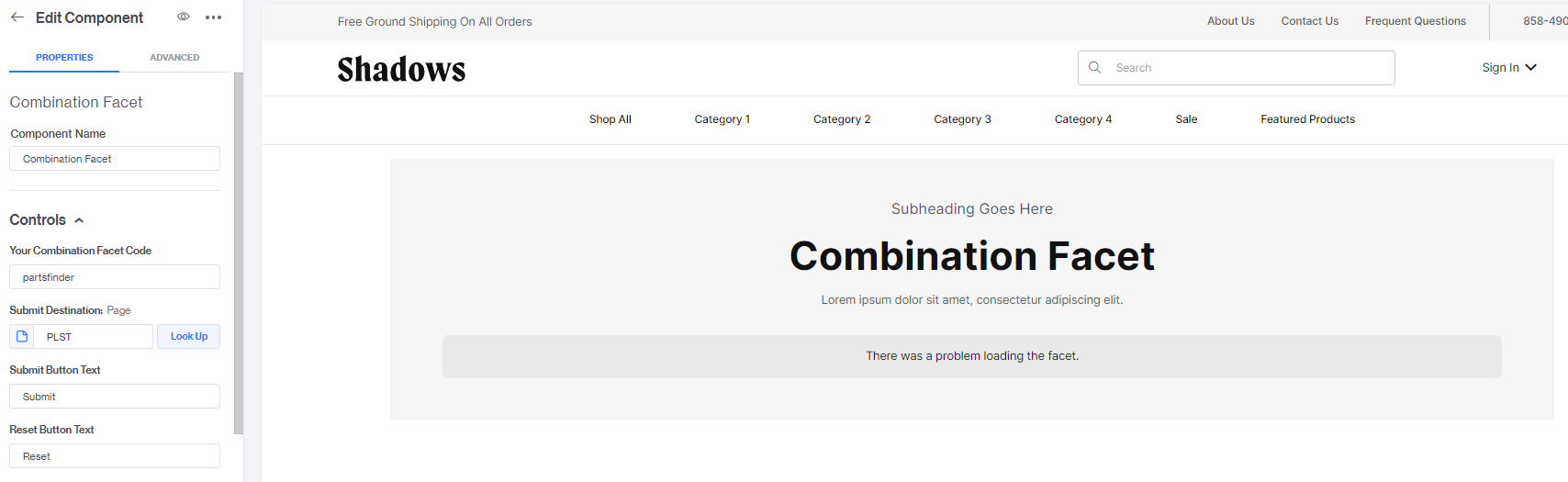Open the Shop All menu item
Viewport: 1568px width, 482px height.
click(x=610, y=119)
